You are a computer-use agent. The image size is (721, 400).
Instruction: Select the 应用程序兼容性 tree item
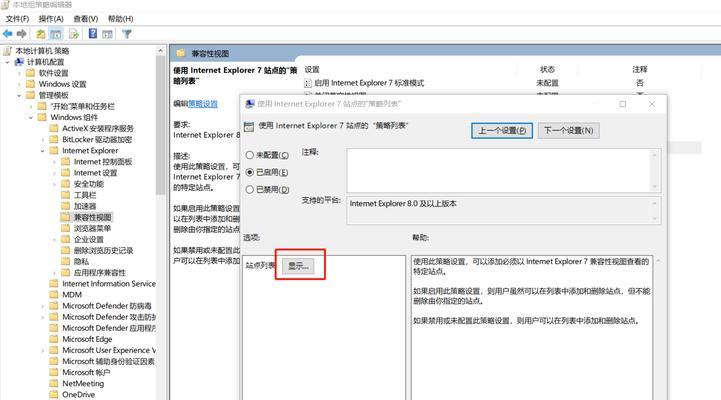pyautogui.click(x=99, y=273)
